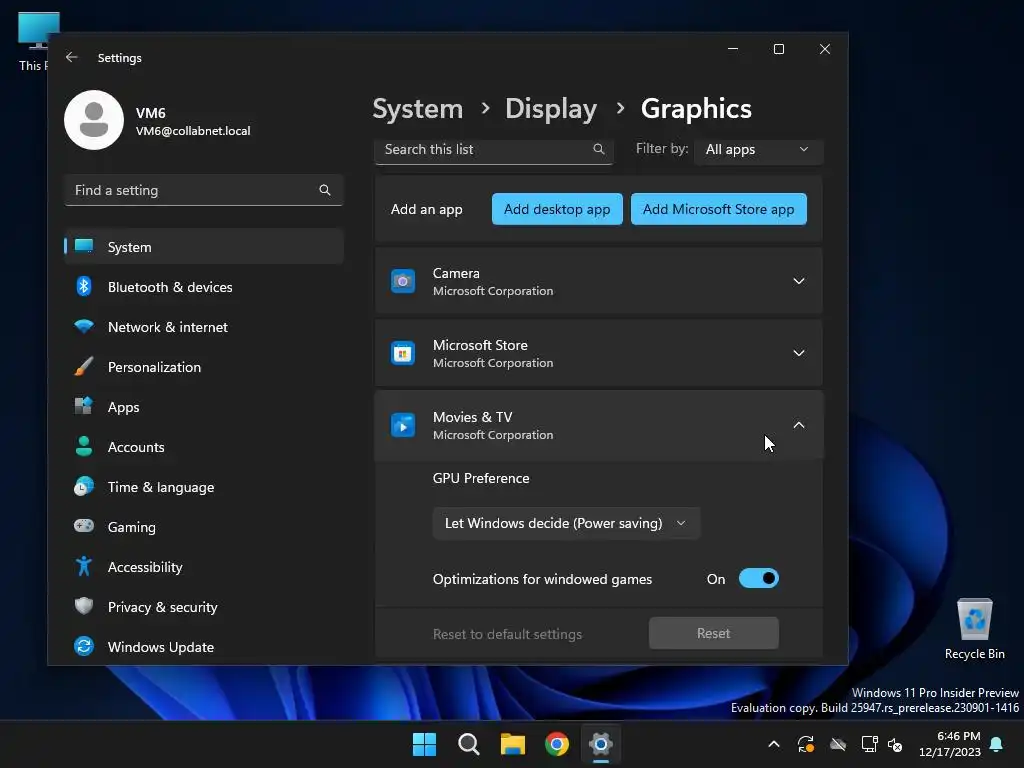Open the Windows Start menu
This screenshot has width=1024, height=768.
tap(424, 744)
